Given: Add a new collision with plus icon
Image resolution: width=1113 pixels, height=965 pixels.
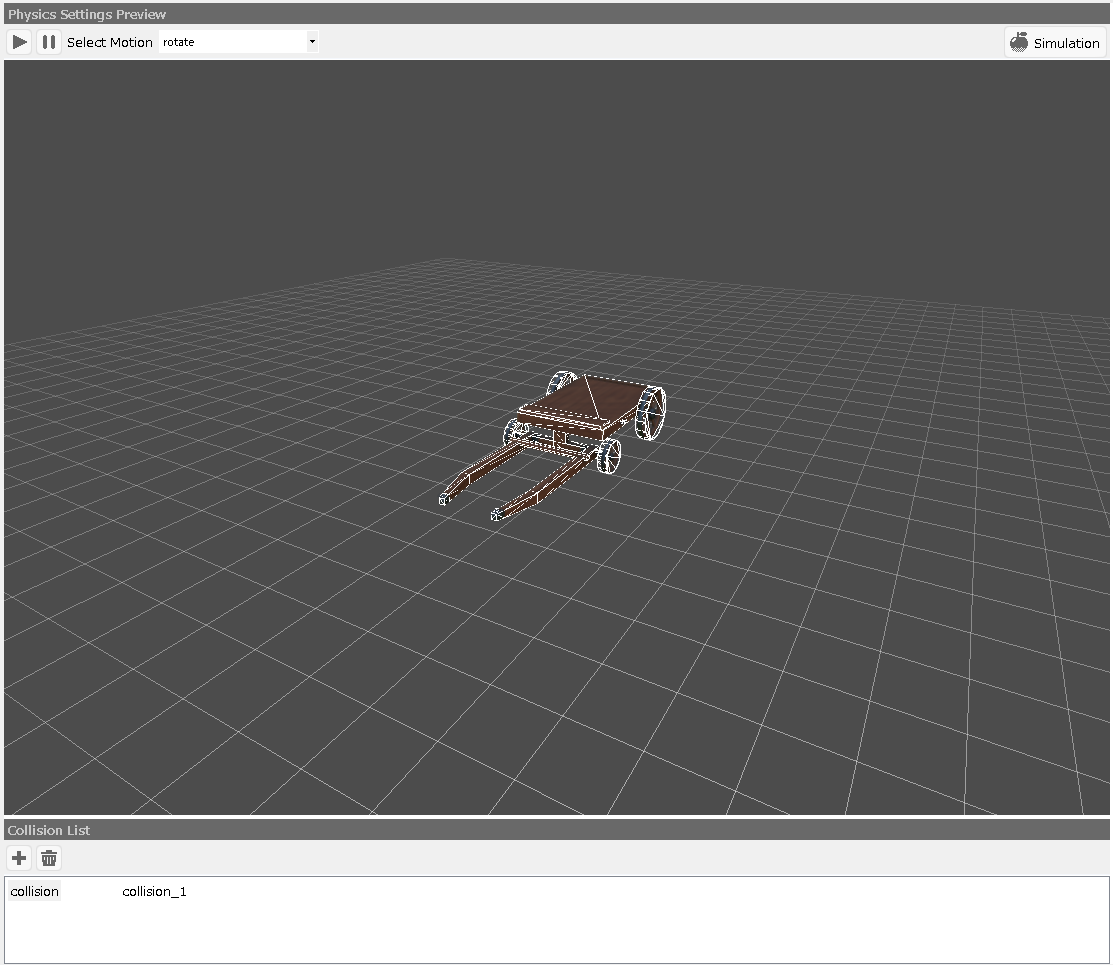Looking at the screenshot, I should tap(19, 858).
